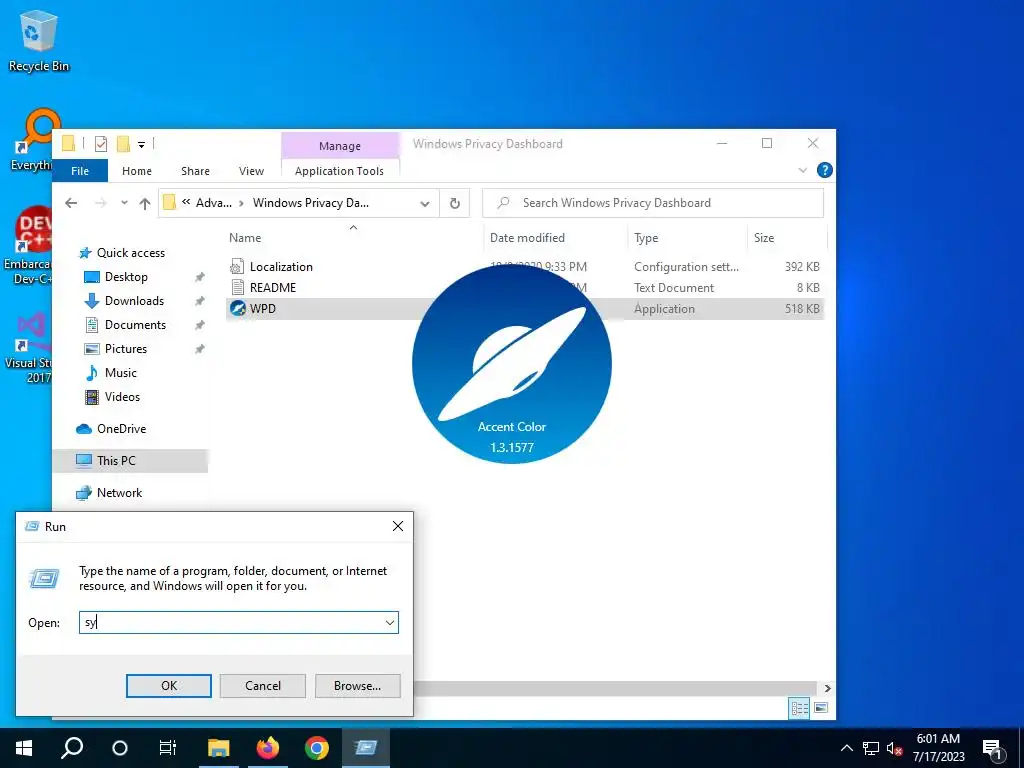Open the muted volume tray icon
This screenshot has height=768, width=1024.
pos(894,748)
